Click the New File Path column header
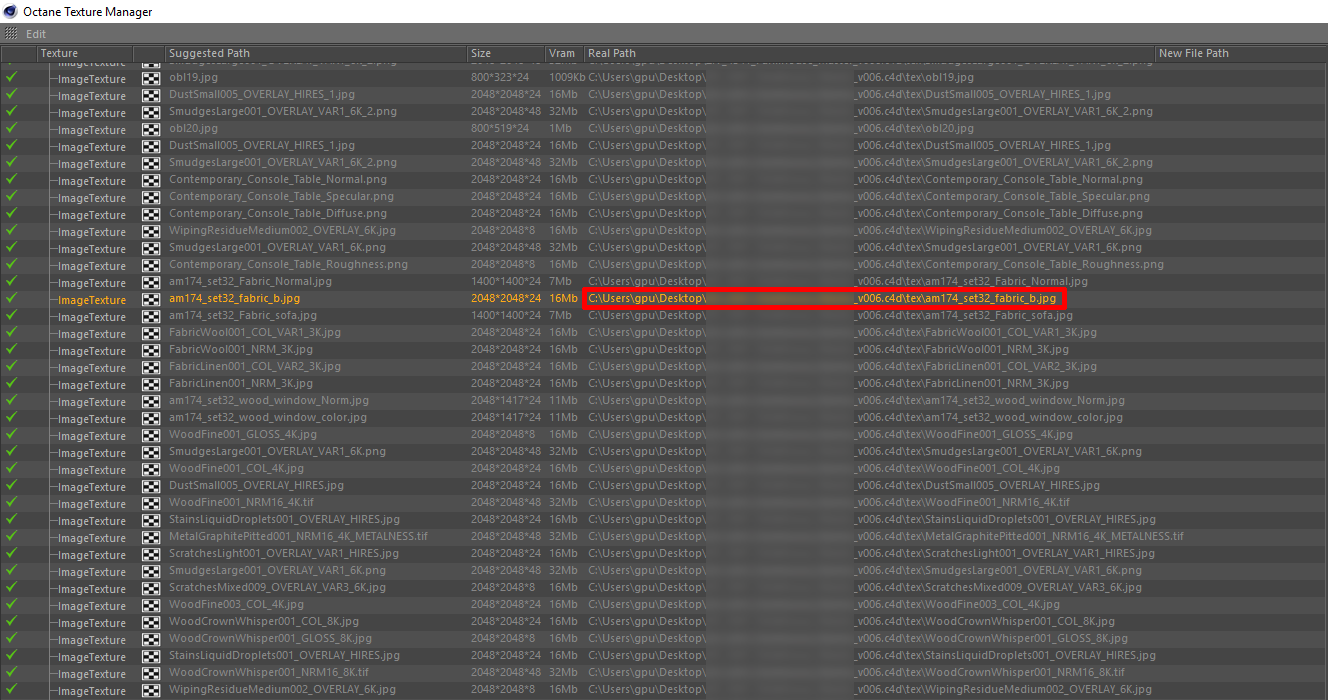 coord(1194,53)
